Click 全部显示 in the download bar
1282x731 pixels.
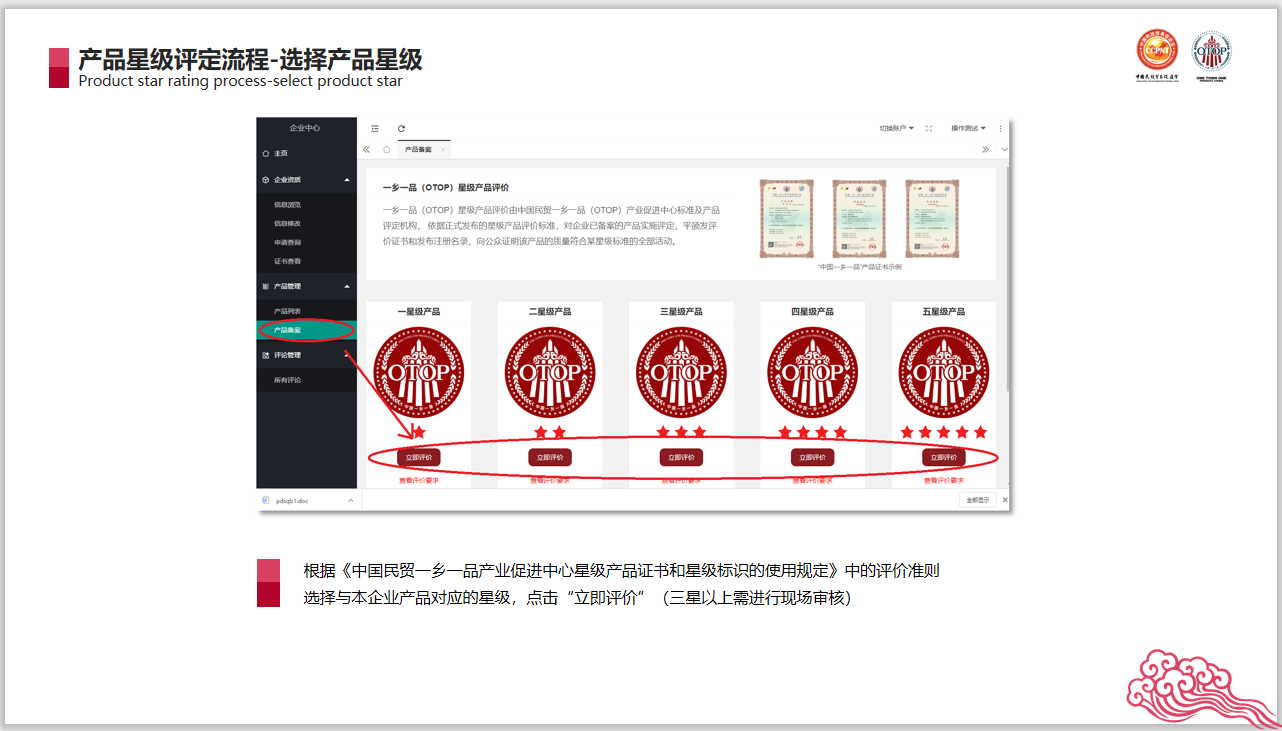(x=977, y=500)
